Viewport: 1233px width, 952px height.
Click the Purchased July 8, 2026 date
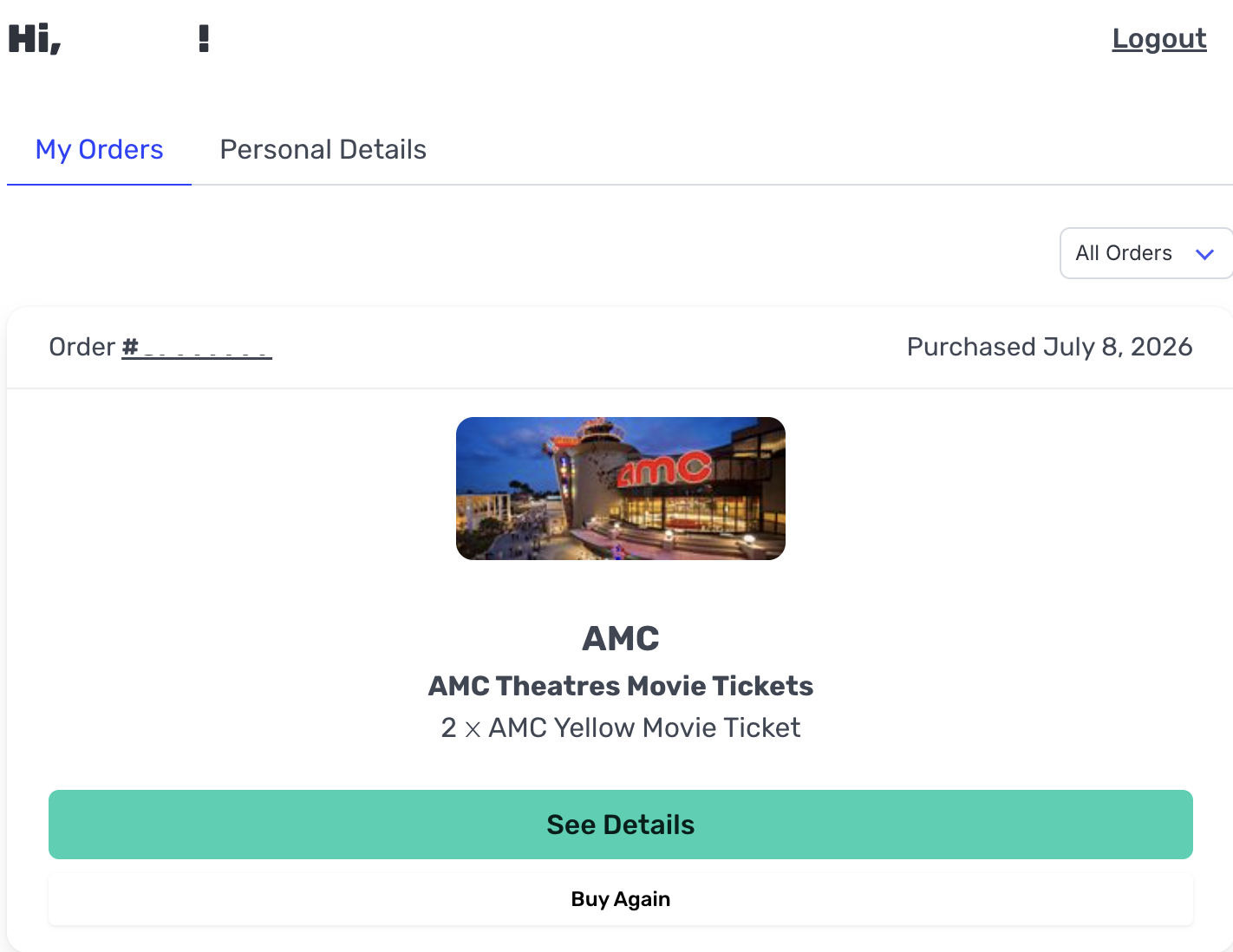1049,347
